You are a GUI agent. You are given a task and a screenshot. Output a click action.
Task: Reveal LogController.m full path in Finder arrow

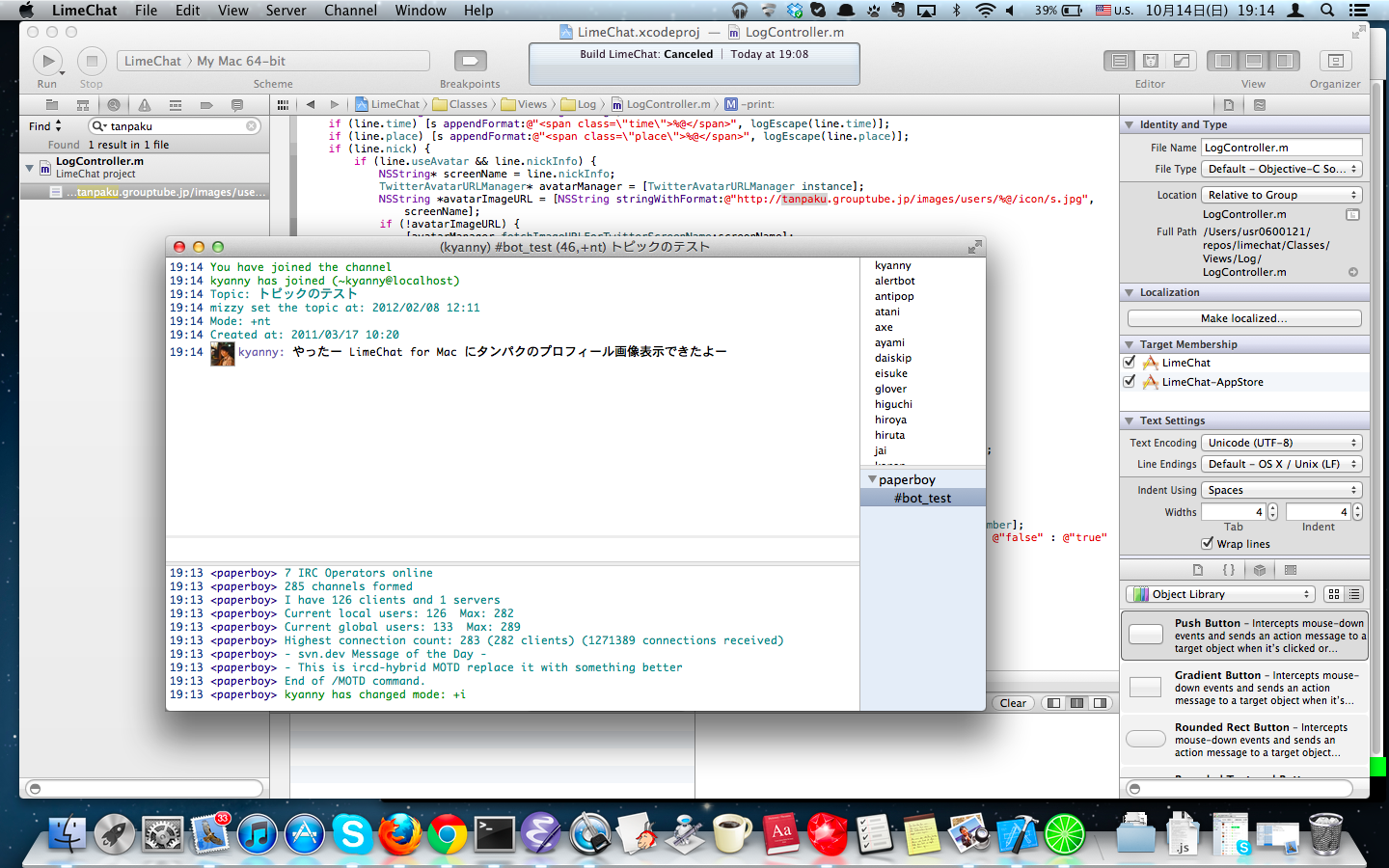click(x=1353, y=272)
